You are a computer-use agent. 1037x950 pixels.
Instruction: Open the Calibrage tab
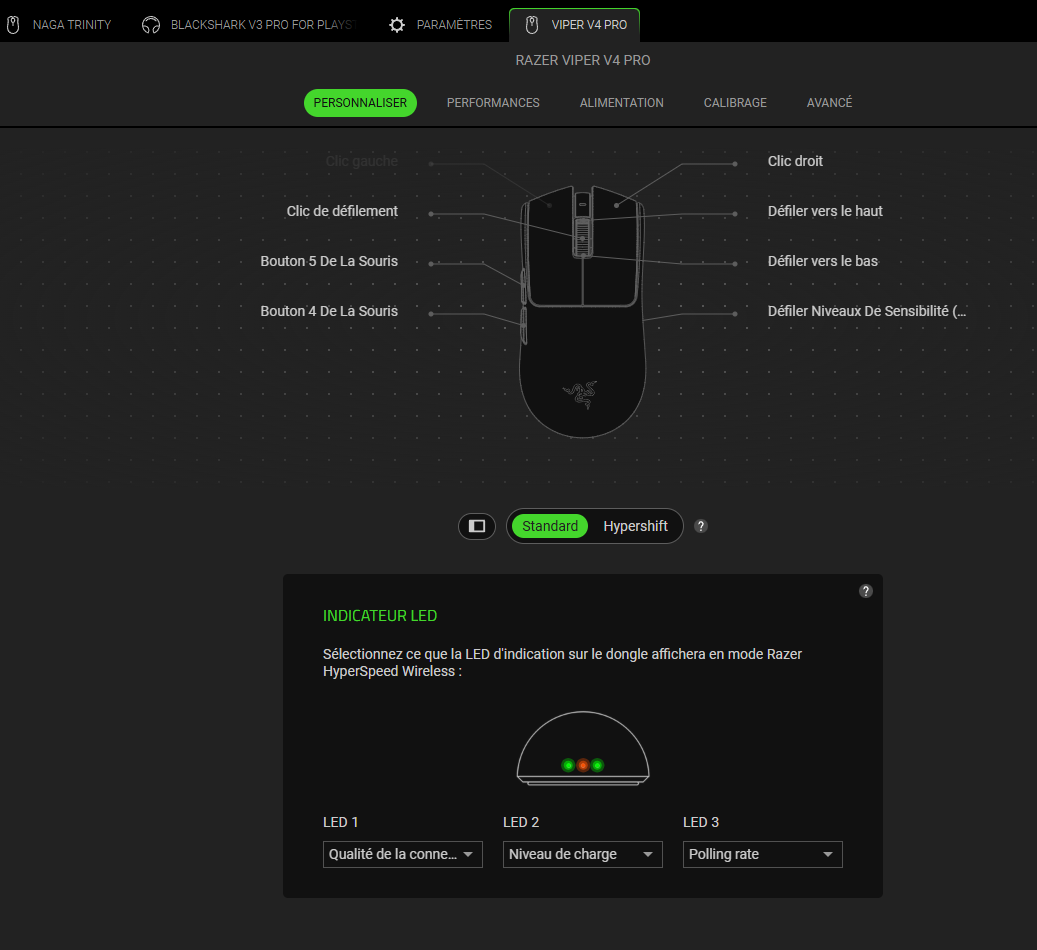(x=735, y=103)
